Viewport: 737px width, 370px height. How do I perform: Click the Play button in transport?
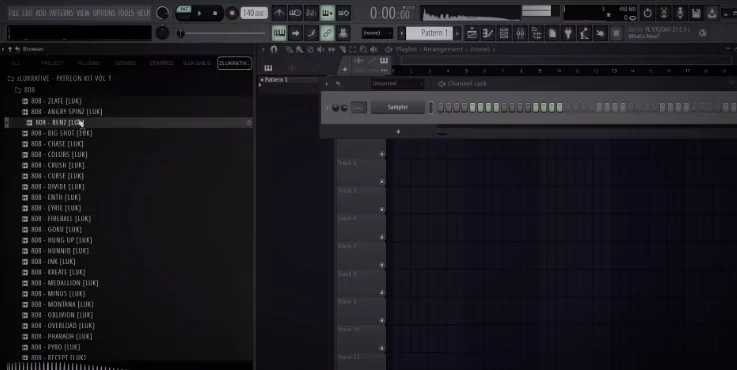pyautogui.click(x=199, y=13)
